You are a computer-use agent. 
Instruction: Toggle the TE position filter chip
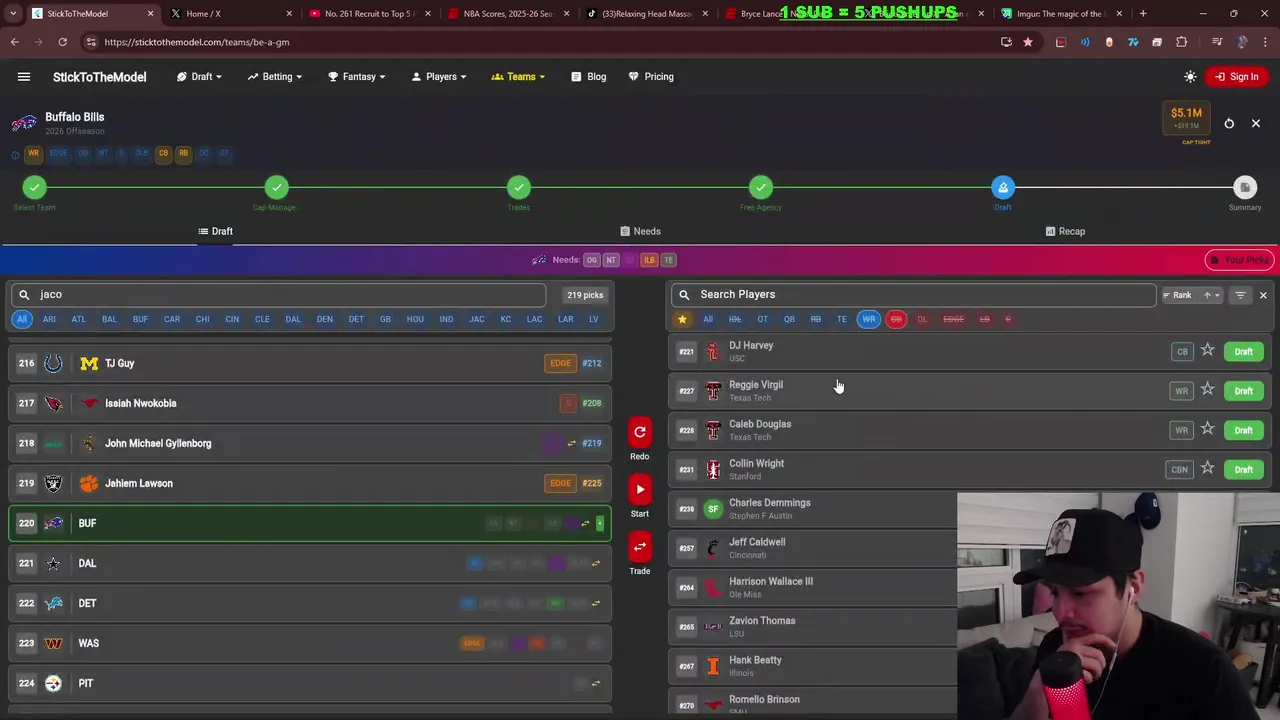pos(842,319)
